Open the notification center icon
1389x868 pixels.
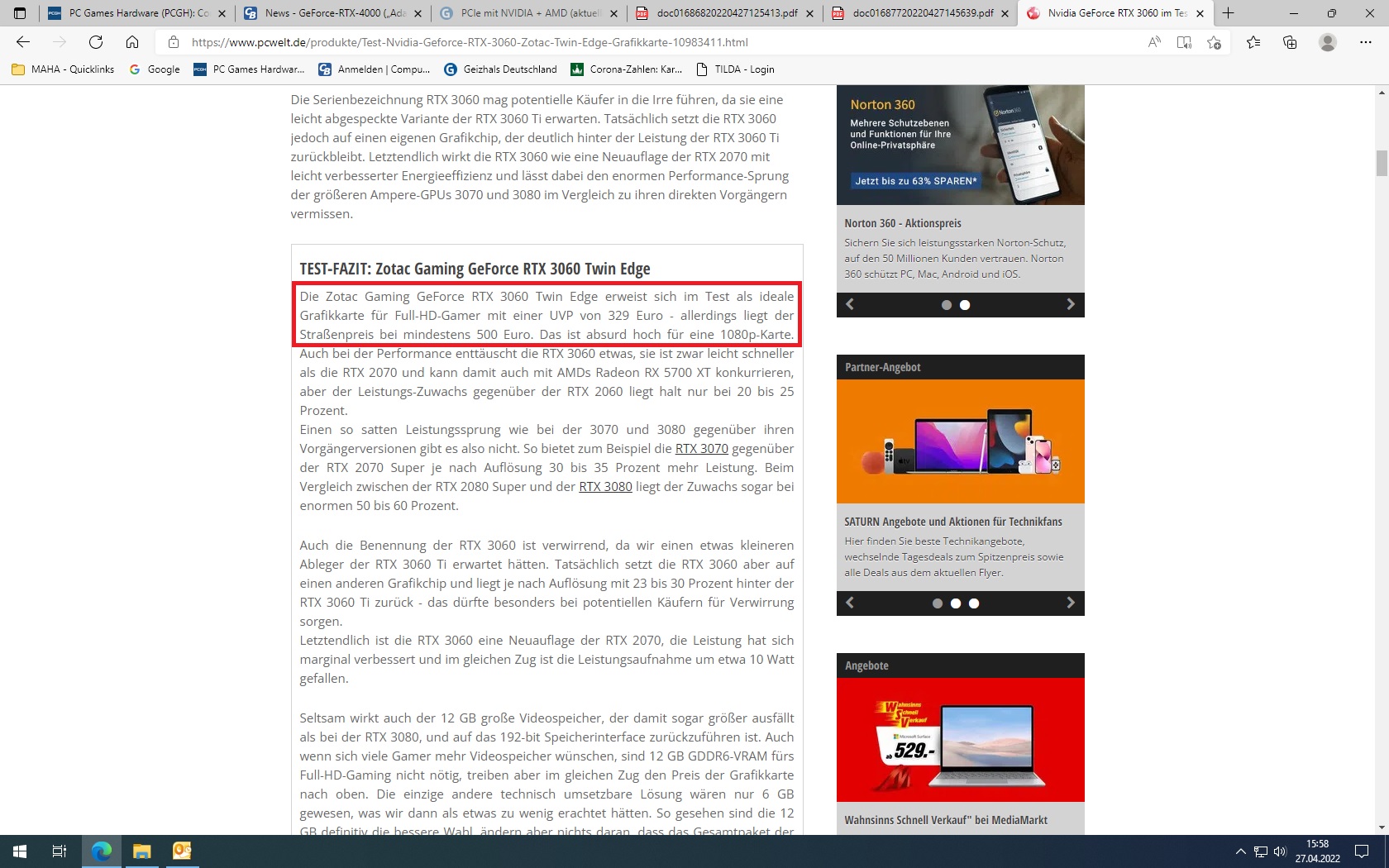[x=1362, y=851]
